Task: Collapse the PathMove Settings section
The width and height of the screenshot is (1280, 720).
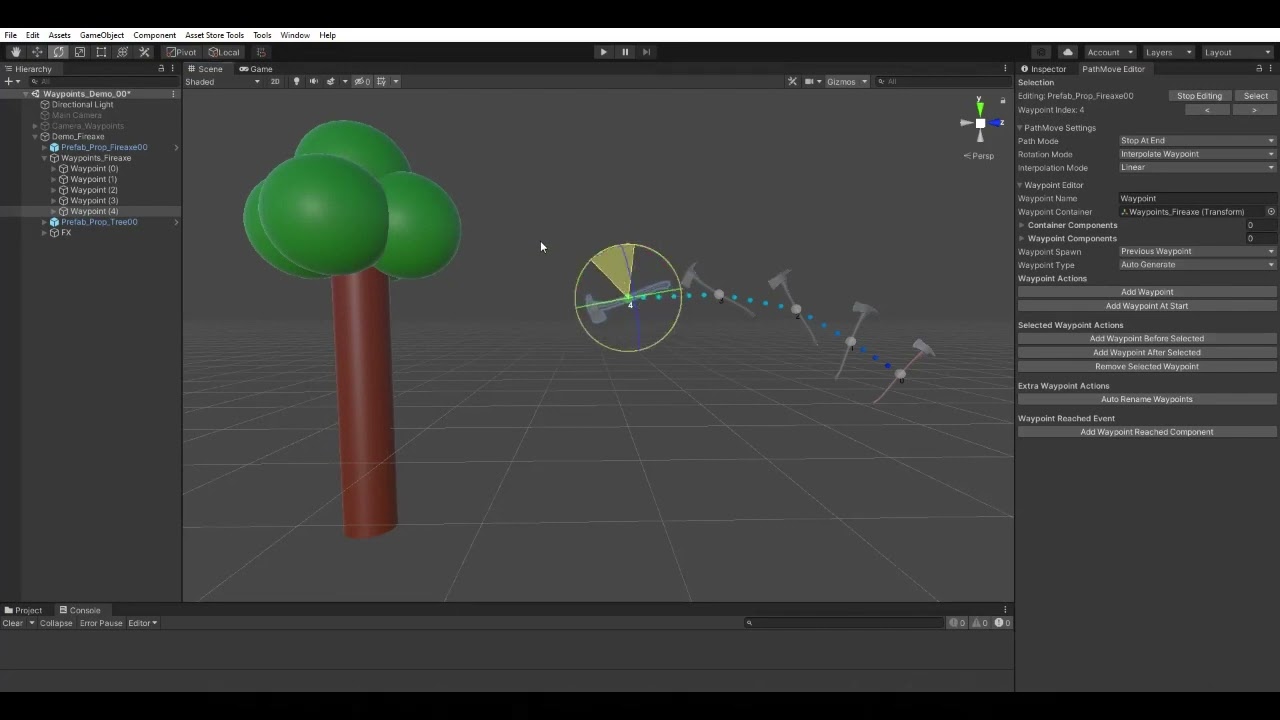Action: 1021,128
